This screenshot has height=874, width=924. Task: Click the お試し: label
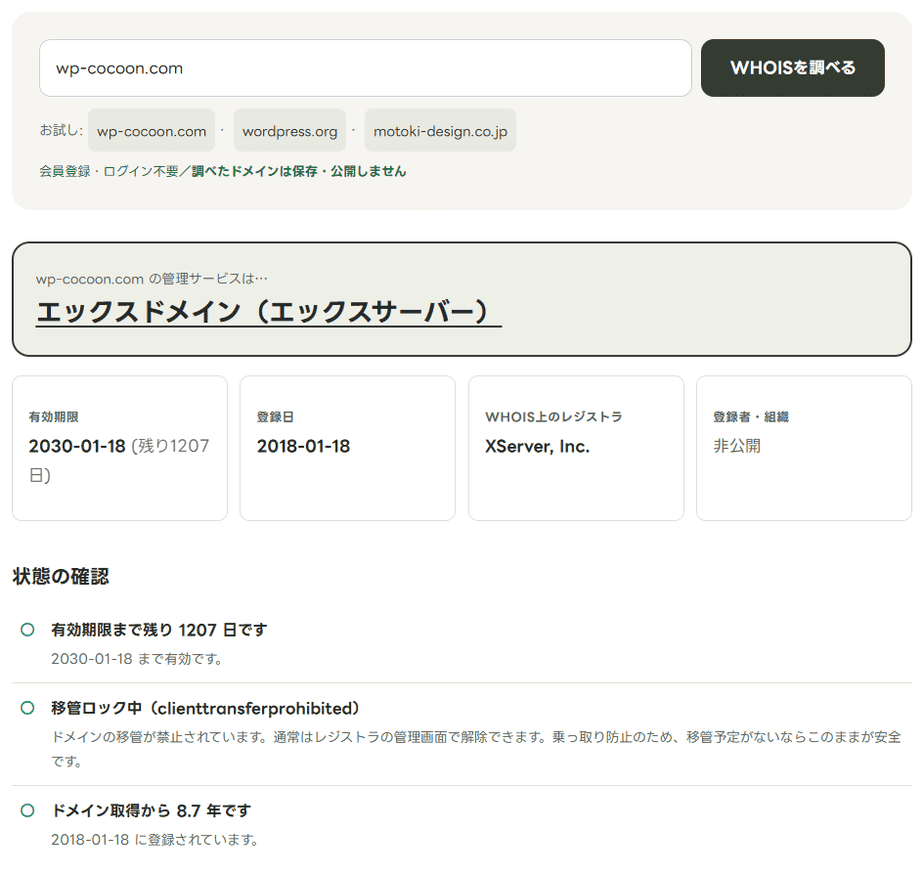click(x=61, y=130)
